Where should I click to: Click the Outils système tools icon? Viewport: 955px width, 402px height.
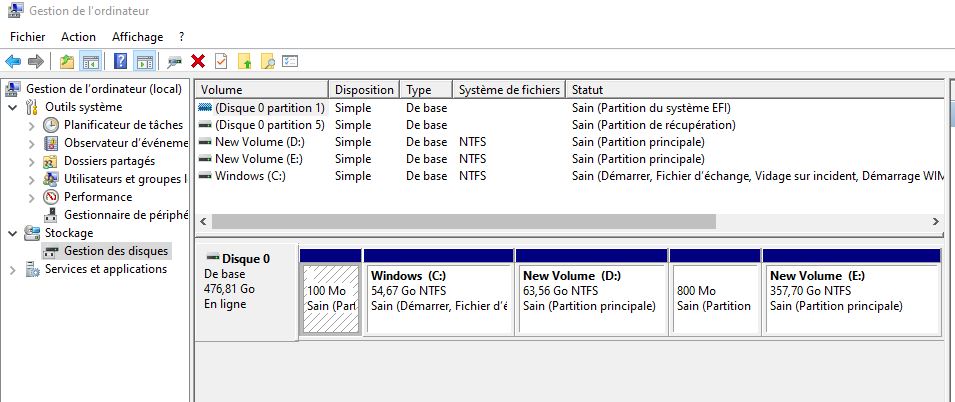tap(32, 107)
